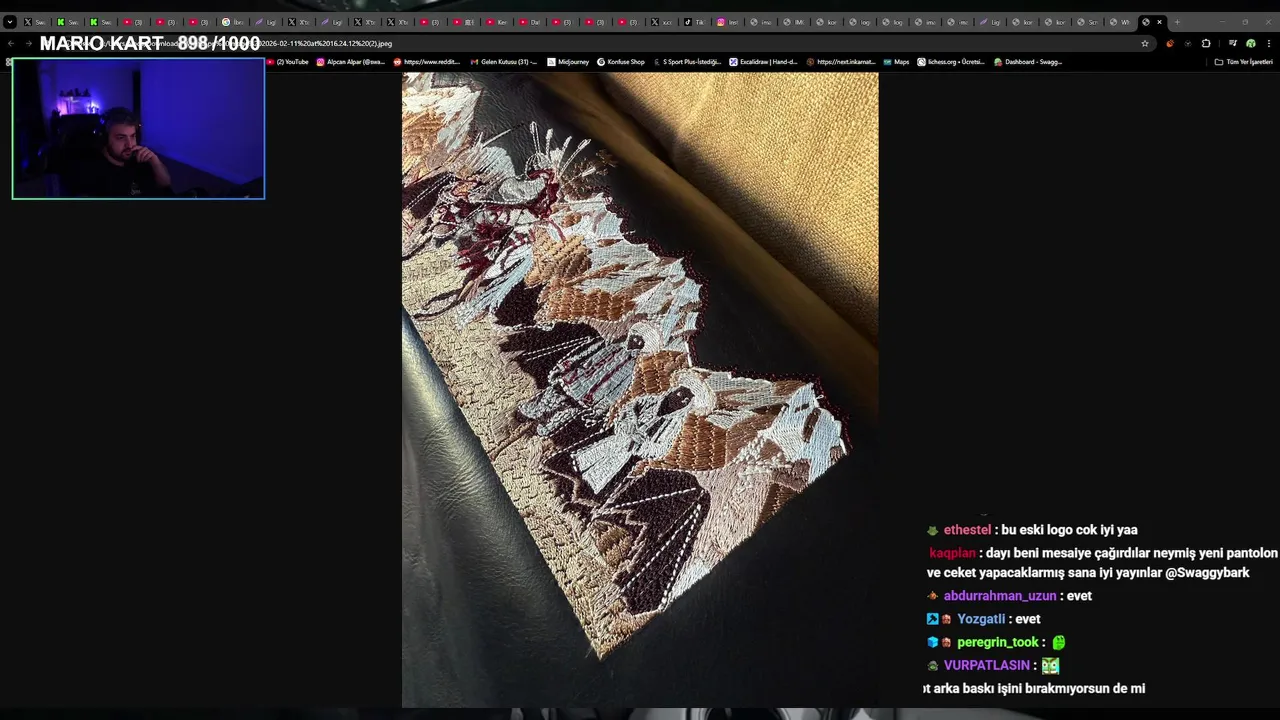
Task: Open the Gelen Kutusu Gmail bookmark
Action: [504, 62]
